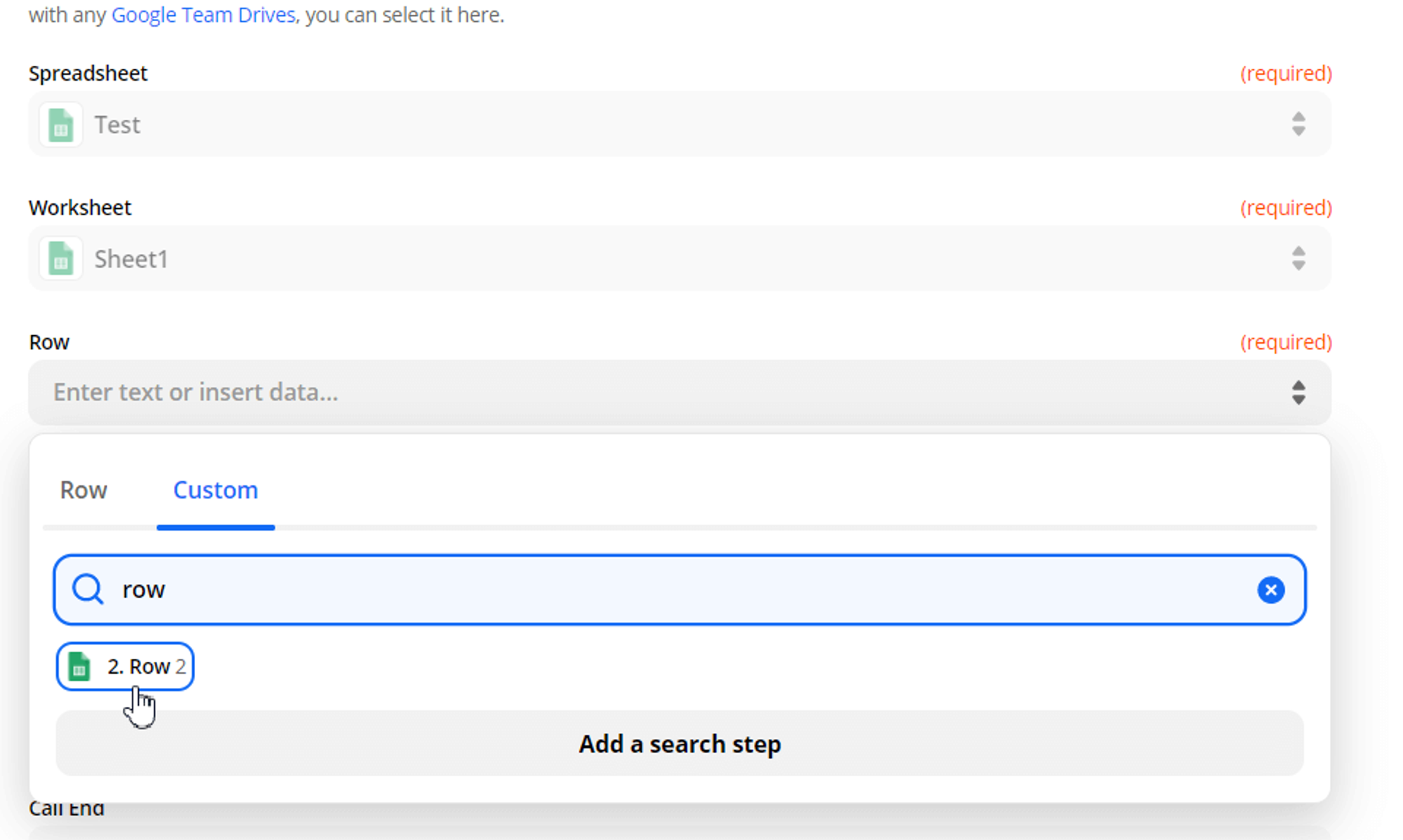The image size is (1403, 840).
Task: Click the Google Sheets icon beside Sheet1
Action: (61, 259)
